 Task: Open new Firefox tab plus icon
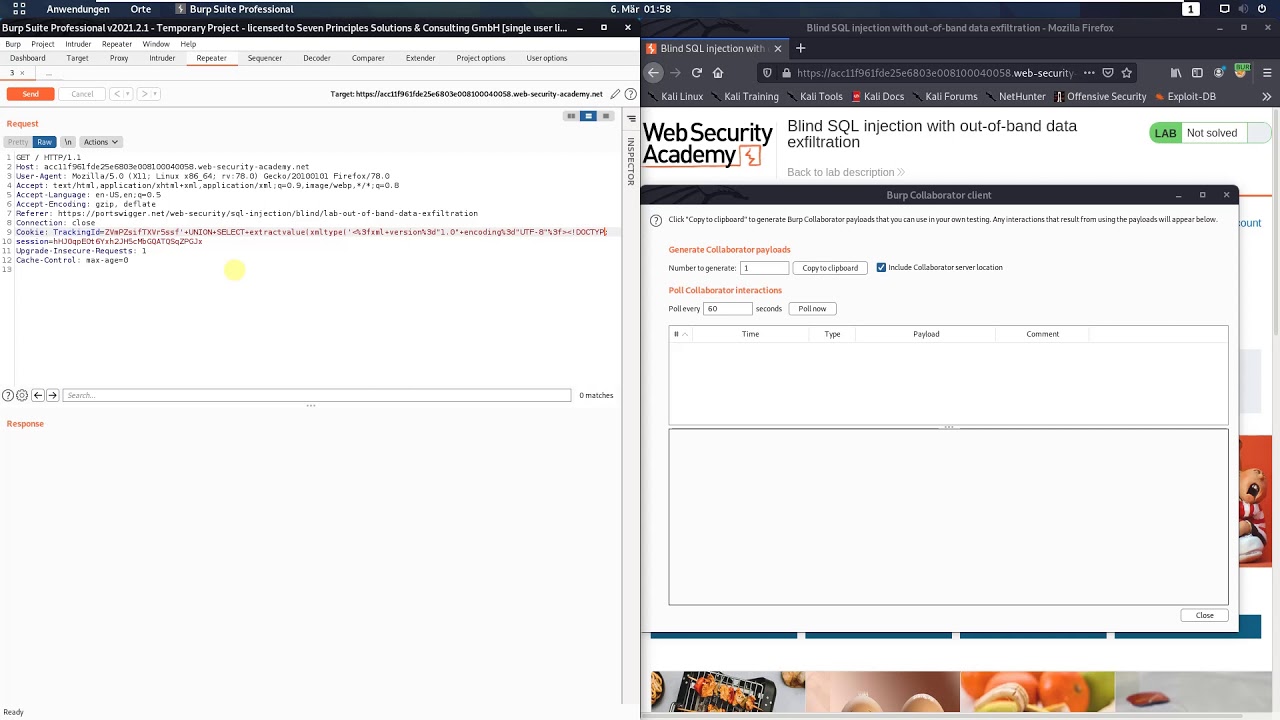[x=800, y=48]
